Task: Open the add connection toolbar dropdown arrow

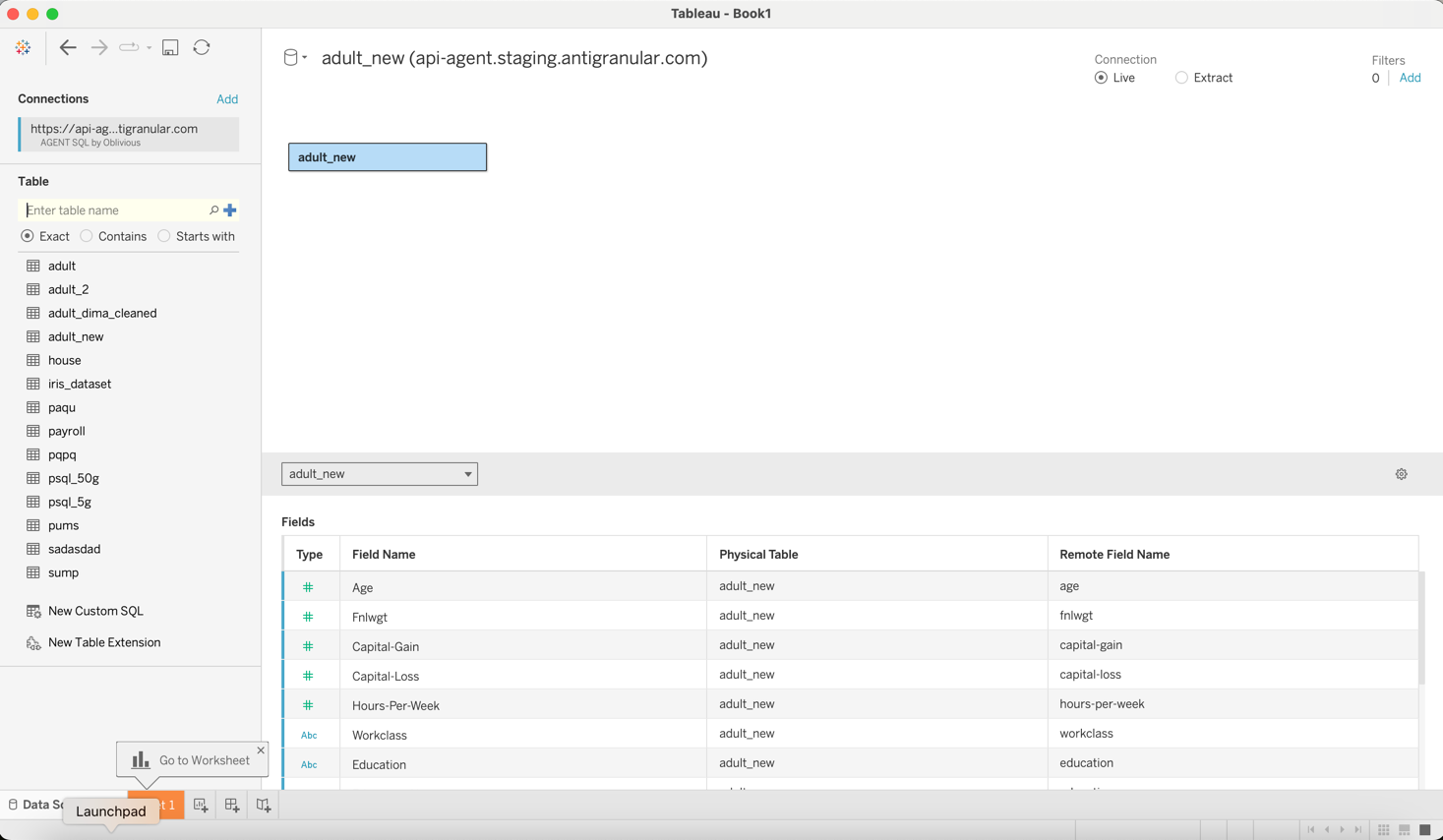Action: point(150,47)
